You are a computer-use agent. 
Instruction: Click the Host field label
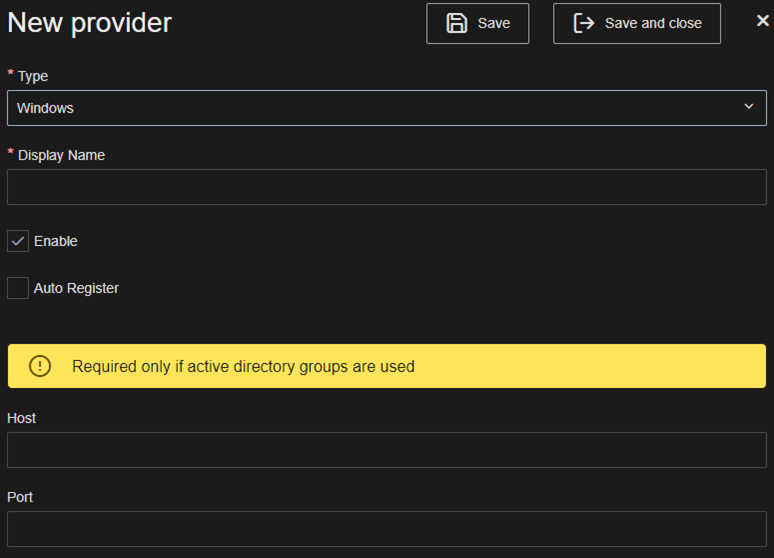(x=21, y=418)
